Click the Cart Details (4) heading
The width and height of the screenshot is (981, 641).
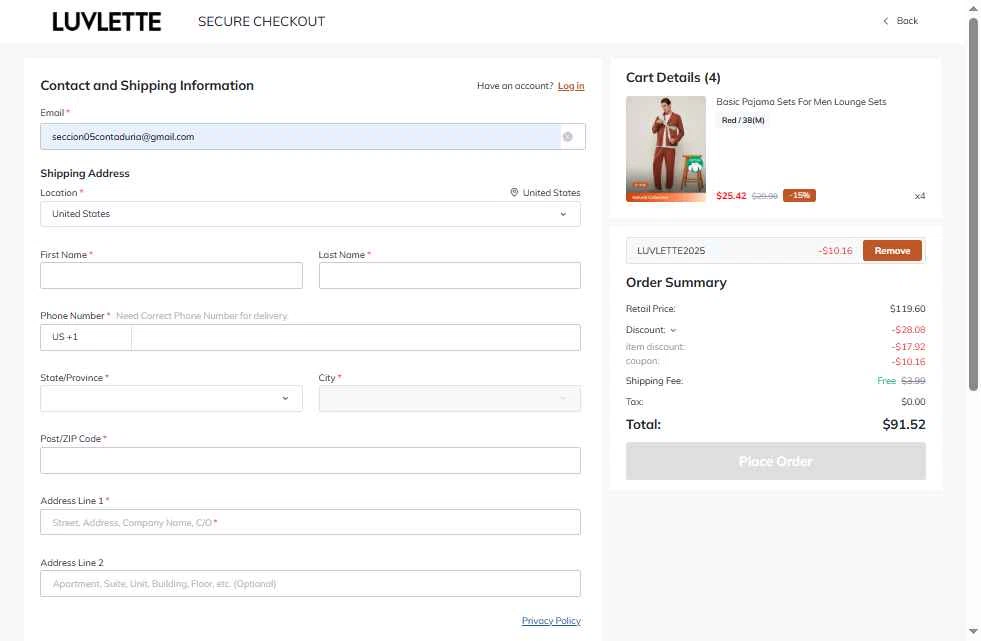673,78
